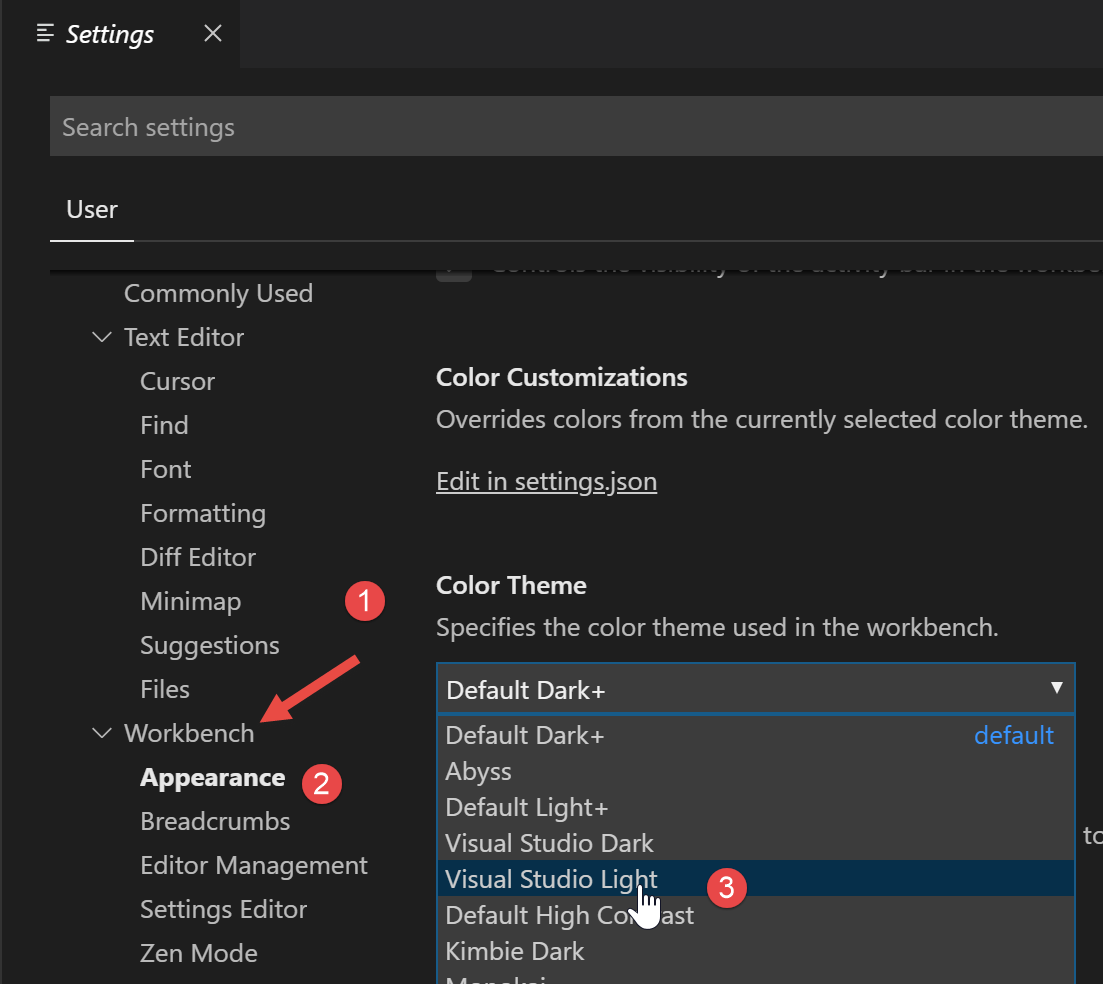Go to Cursor settings section
This screenshot has height=984, width=1103.
(x=177, y=381)
